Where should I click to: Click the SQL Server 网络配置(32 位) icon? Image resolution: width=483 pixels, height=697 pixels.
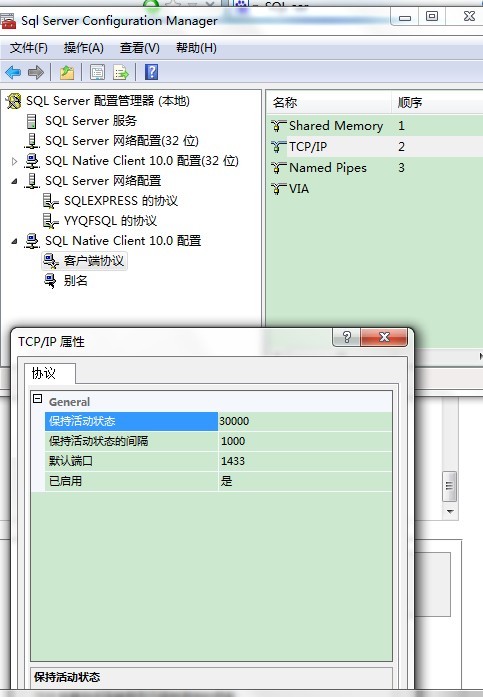pos(32,141)
